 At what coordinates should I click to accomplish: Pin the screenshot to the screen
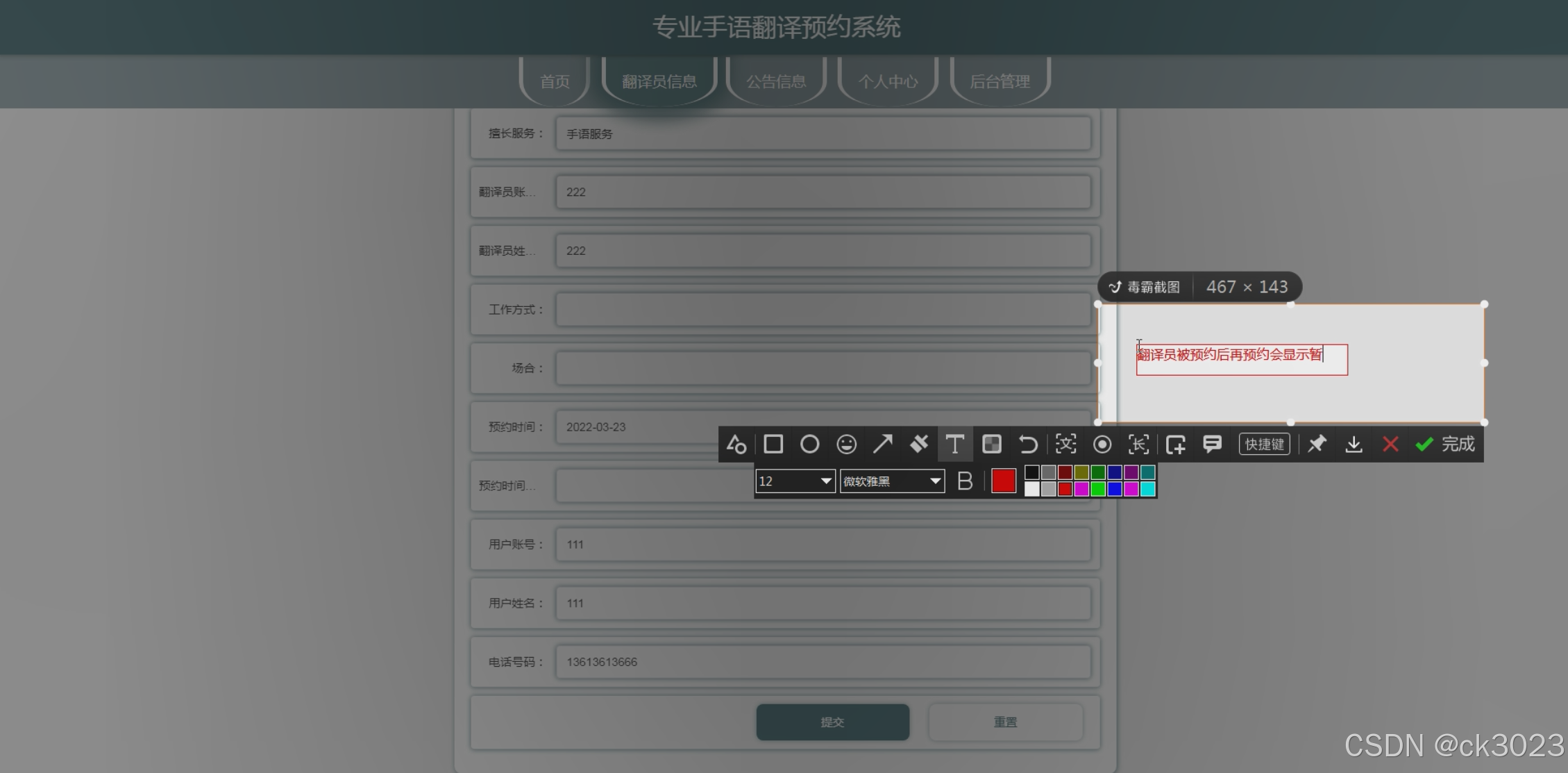pos(1317,444)
